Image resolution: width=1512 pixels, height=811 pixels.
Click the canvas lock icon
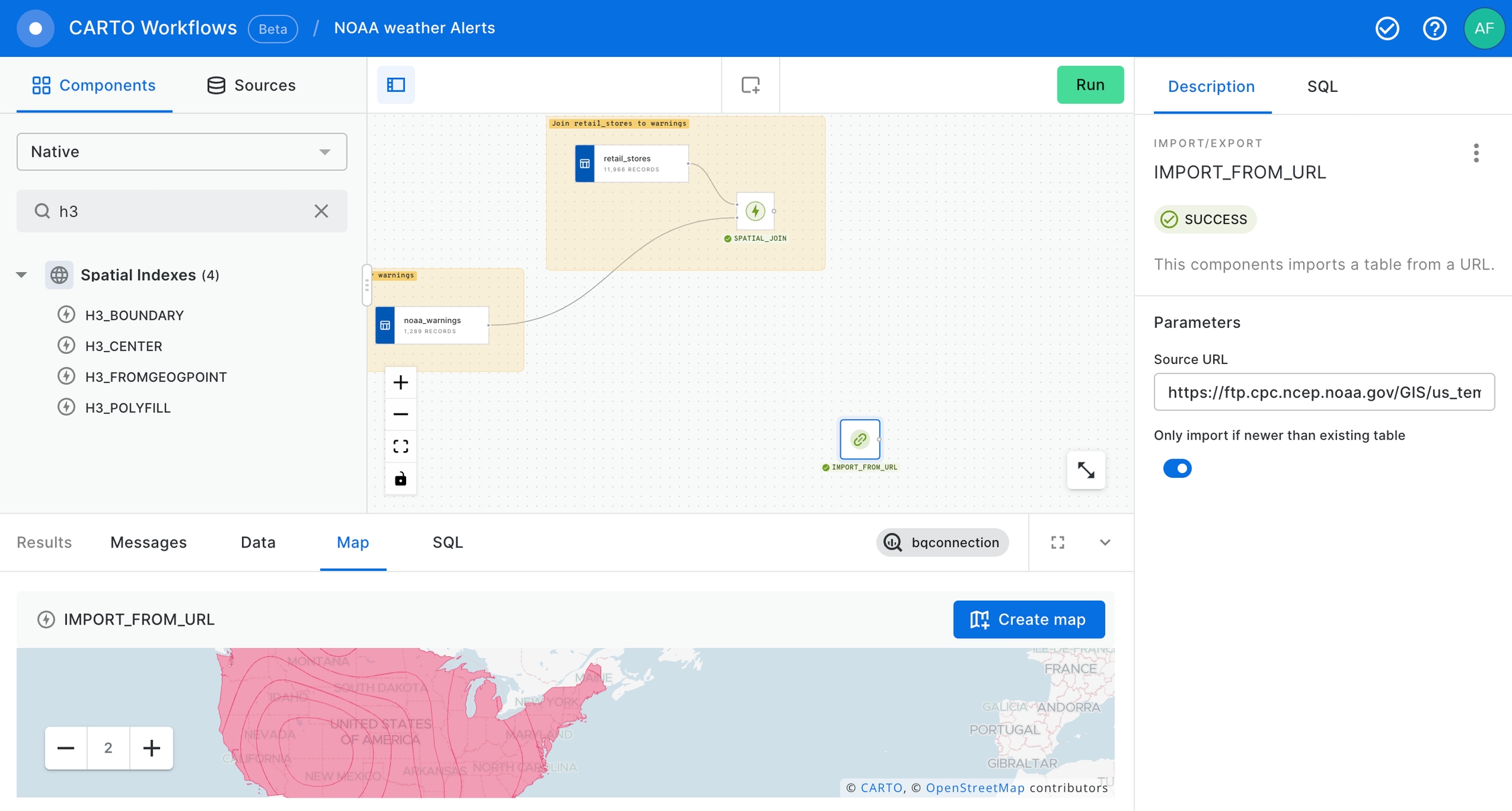400,479
